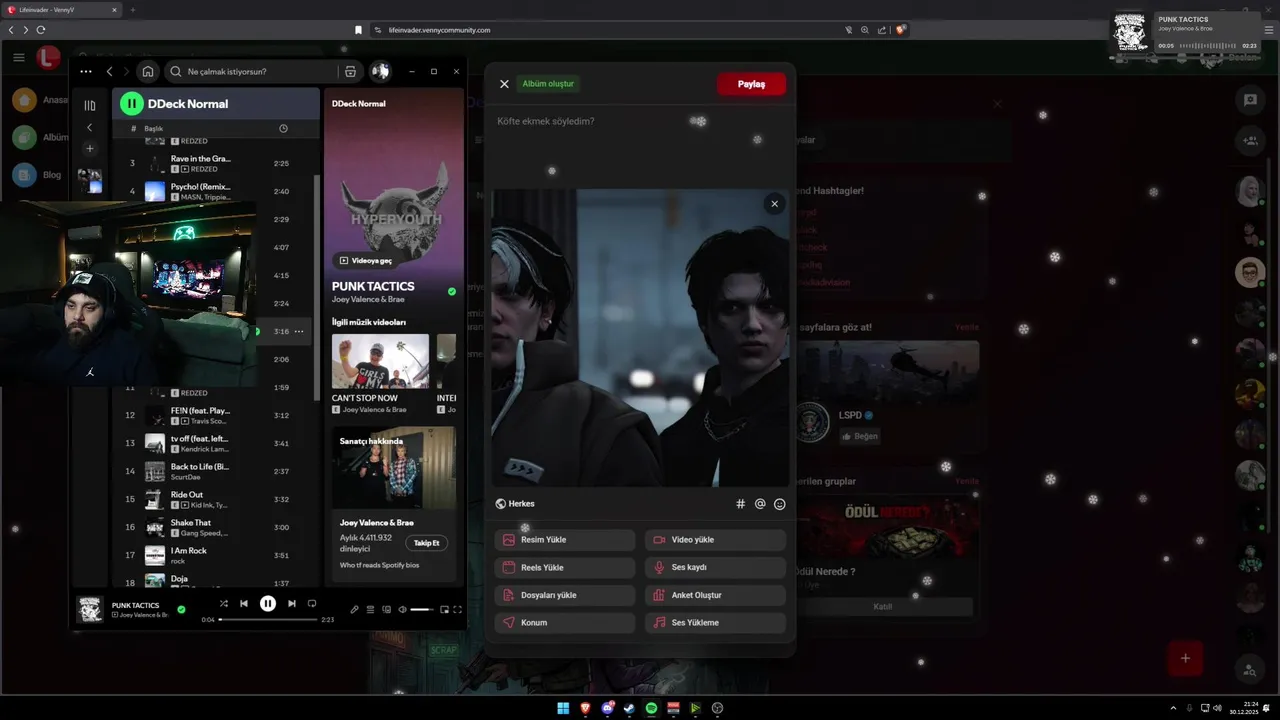Skip to previous track in Spotify
Viewport: 1280px width, 720px height.
pyautogui.click(x=244, y=603)
